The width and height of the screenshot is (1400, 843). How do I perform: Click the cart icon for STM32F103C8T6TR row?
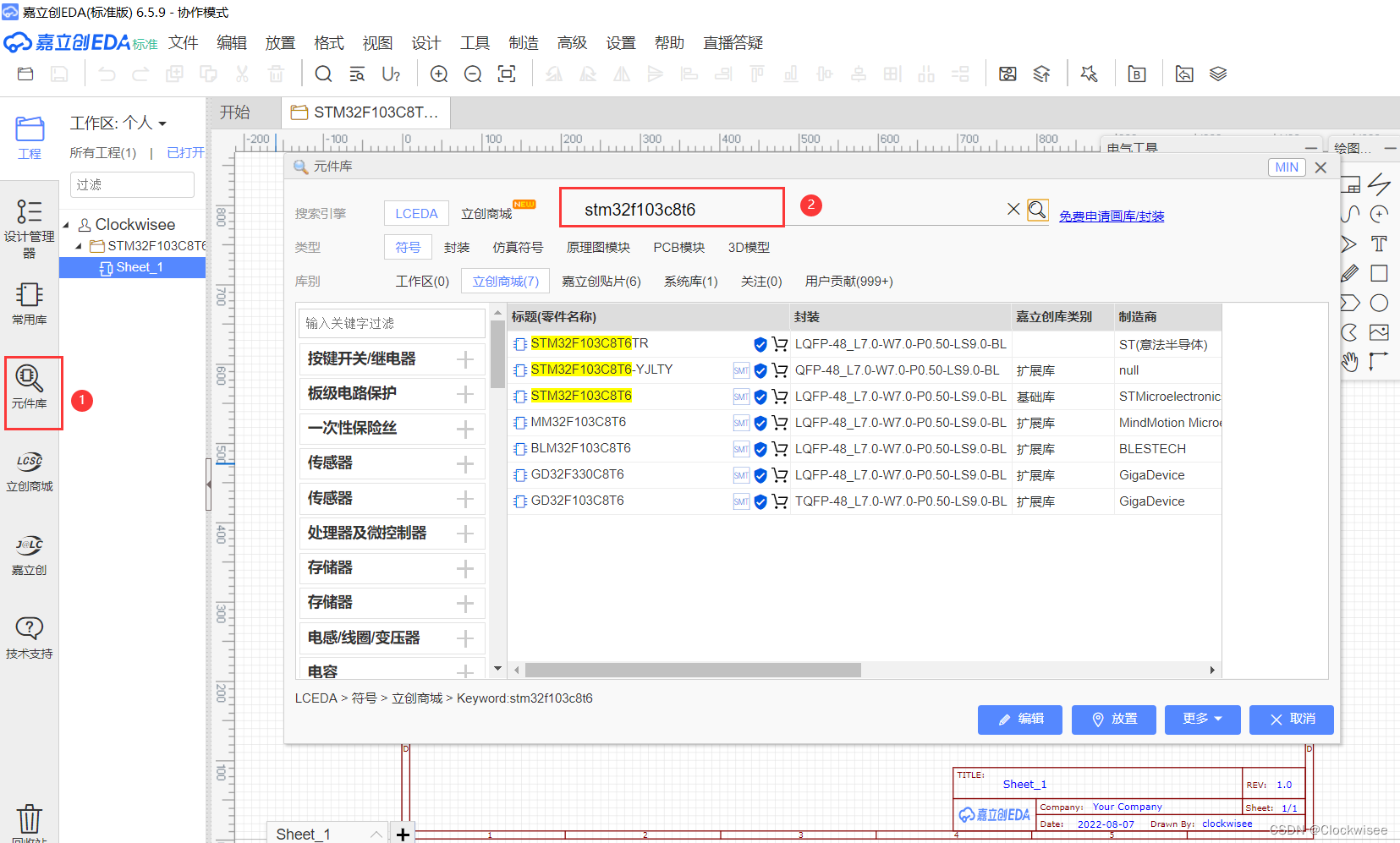pos(779,344)
